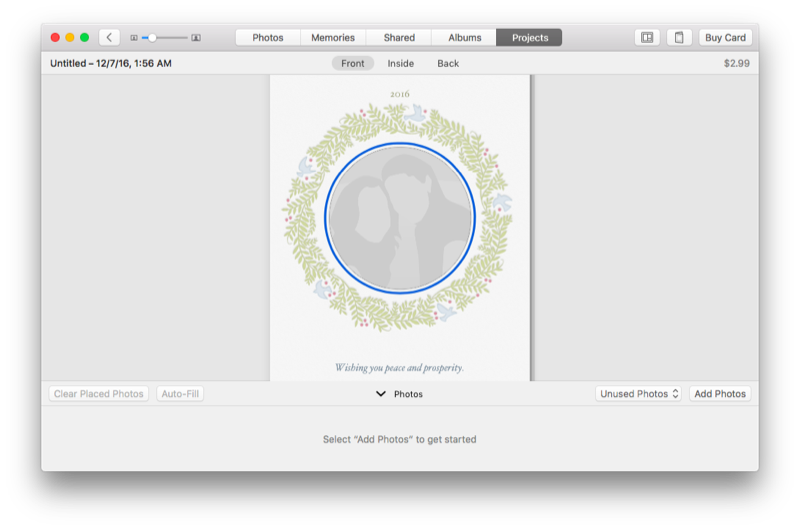Switch to the Inside card view
This screenshot has height=530, width=800.
[401, 63]
